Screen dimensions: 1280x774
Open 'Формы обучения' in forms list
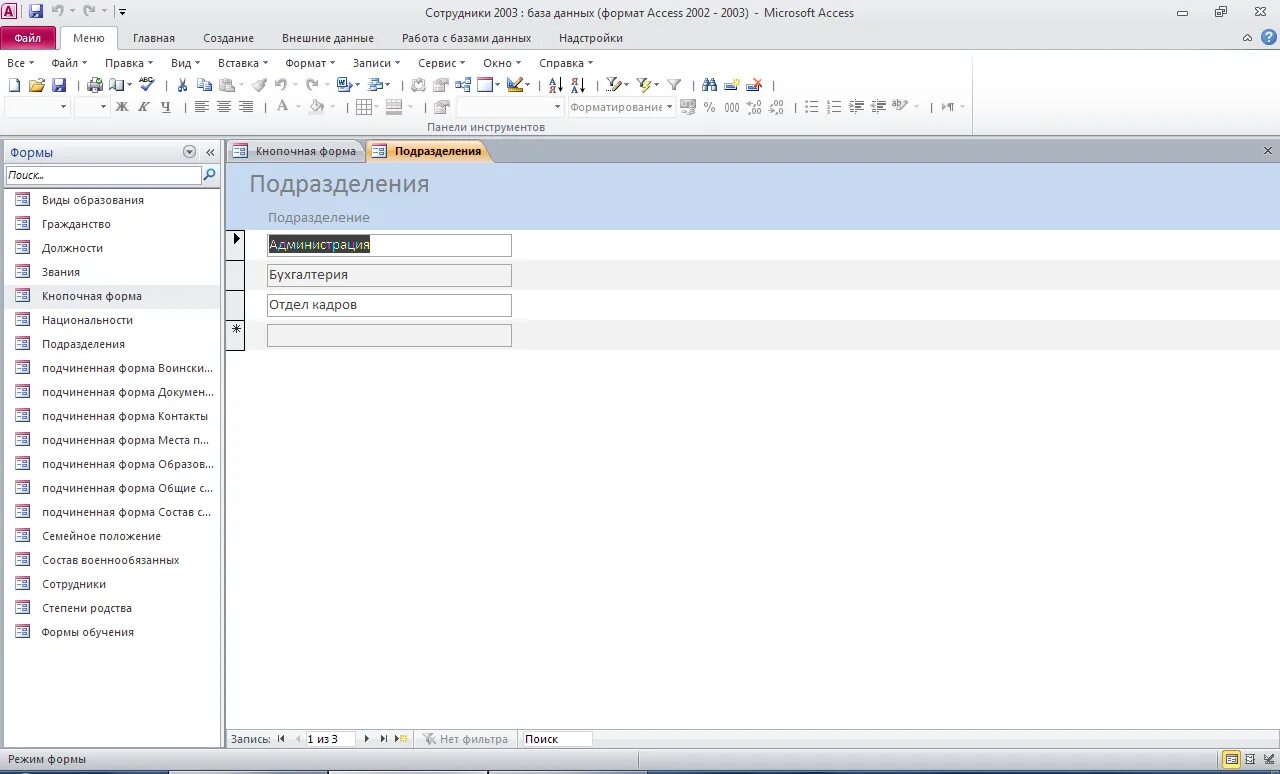point(111,632)
